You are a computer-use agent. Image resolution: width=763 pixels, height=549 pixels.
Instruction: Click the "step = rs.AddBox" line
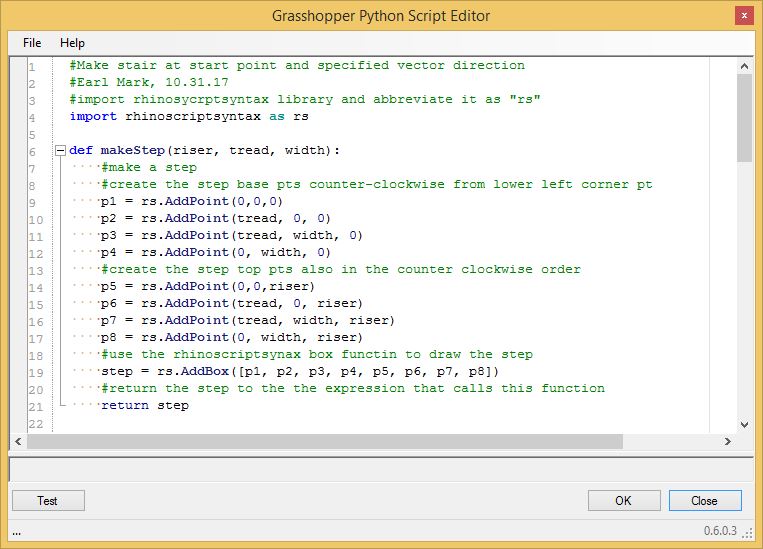pyautogui.click(x=300, y=371)
